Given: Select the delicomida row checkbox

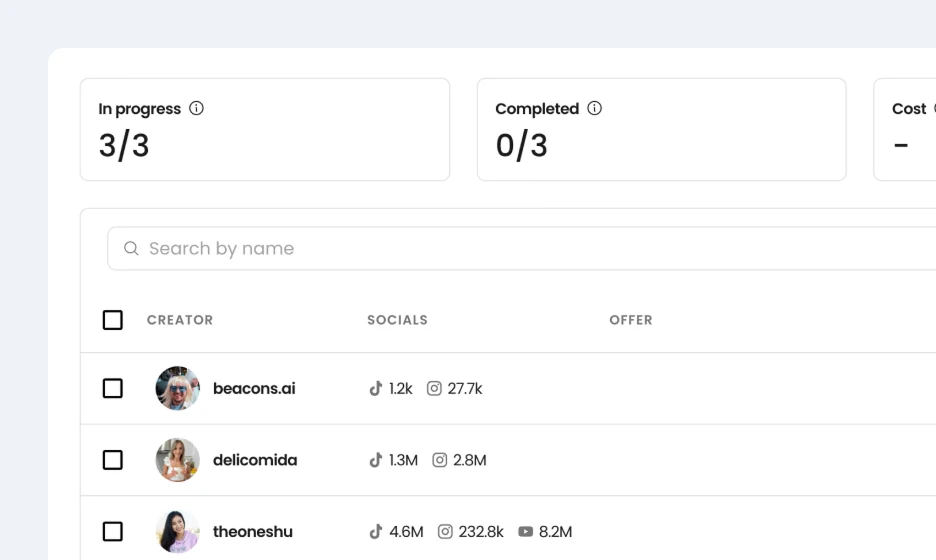Looking at the screenshot, I should (113, 460).
